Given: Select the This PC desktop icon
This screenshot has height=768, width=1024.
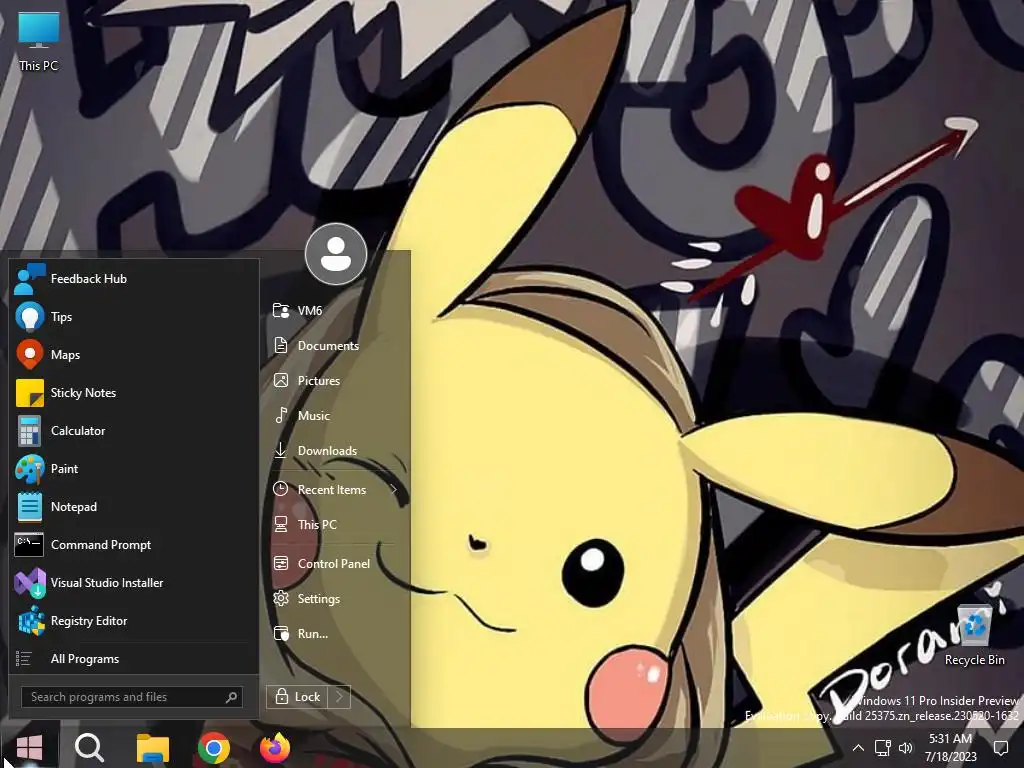Looking at the screenshot, I should (x=39, y=42).
